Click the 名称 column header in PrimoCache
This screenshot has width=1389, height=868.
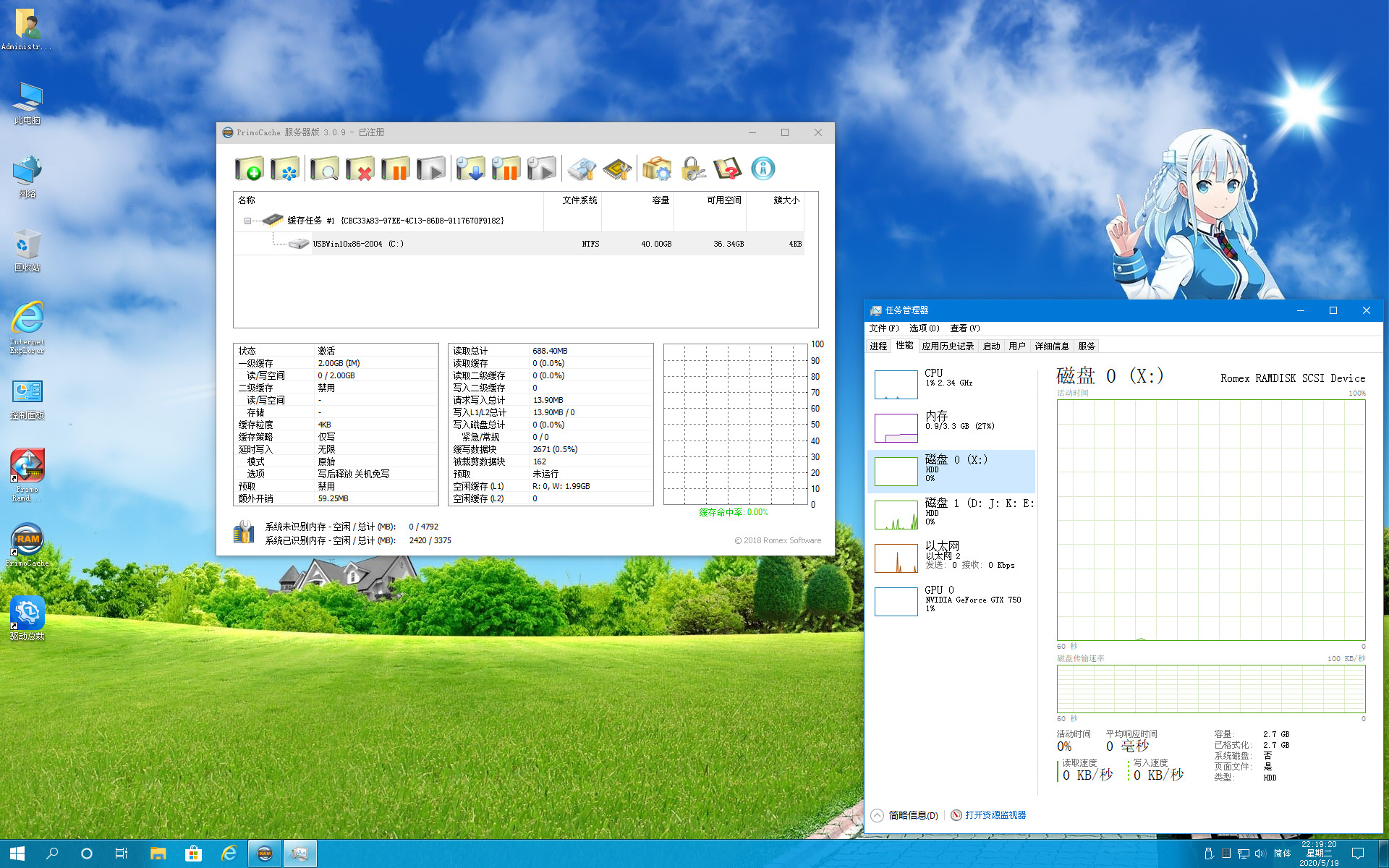point(388,200)
